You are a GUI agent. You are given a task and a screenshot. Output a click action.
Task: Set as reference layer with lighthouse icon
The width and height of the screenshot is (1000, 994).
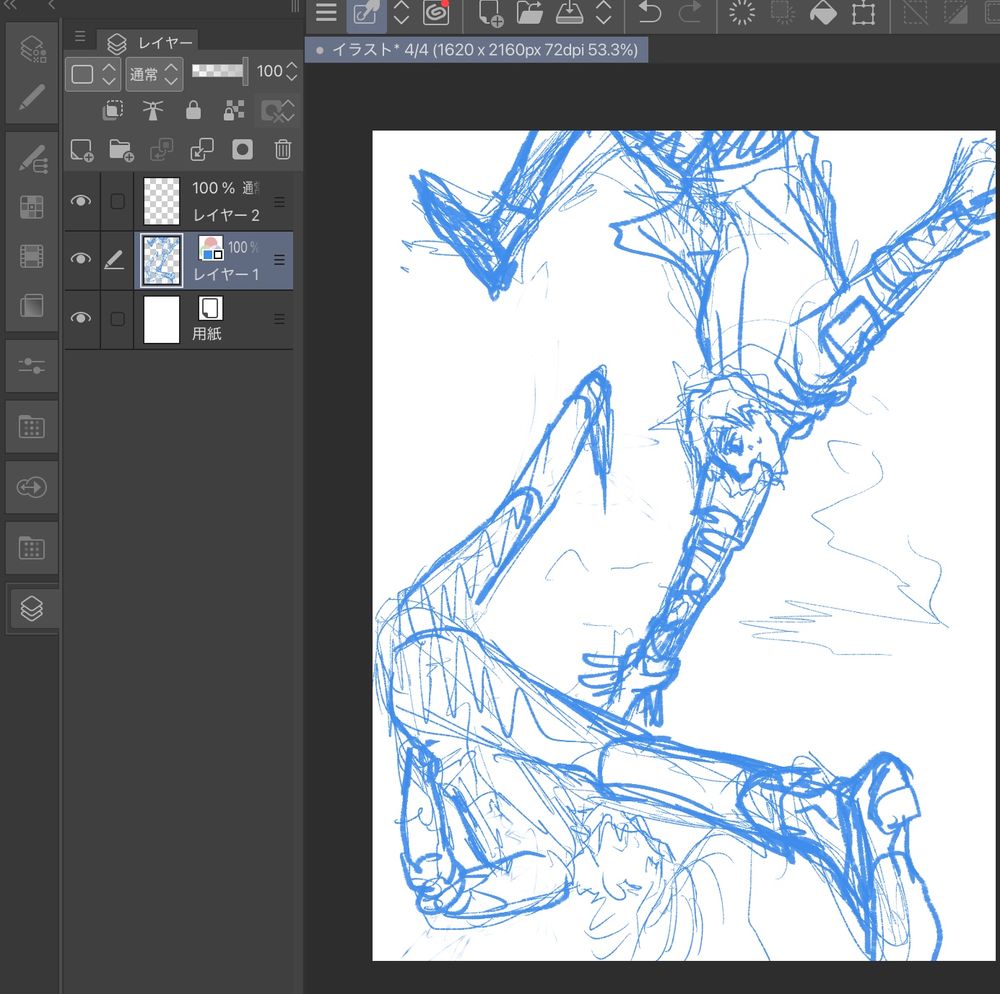(152, 110)
